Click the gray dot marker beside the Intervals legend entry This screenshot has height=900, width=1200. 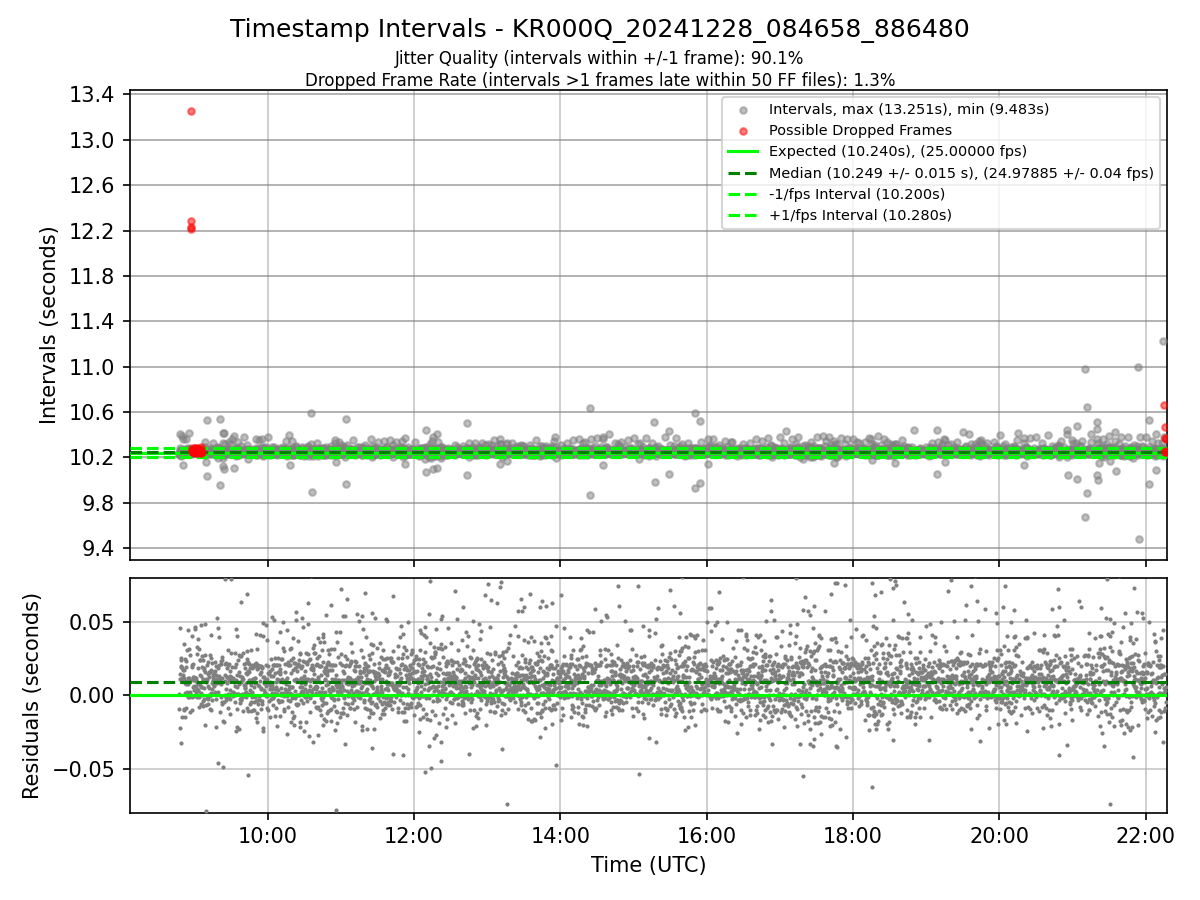[742, 110]
